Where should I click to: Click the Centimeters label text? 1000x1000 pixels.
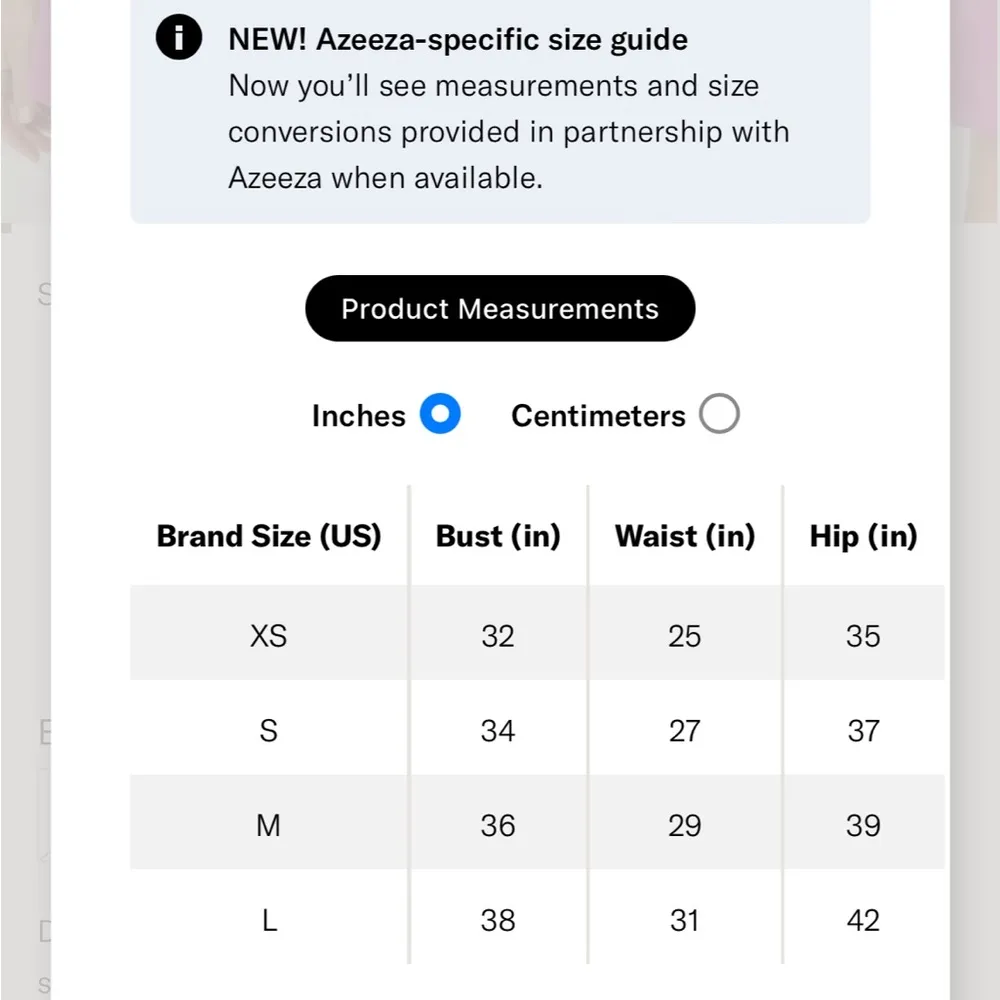click(x=598, y=416)
